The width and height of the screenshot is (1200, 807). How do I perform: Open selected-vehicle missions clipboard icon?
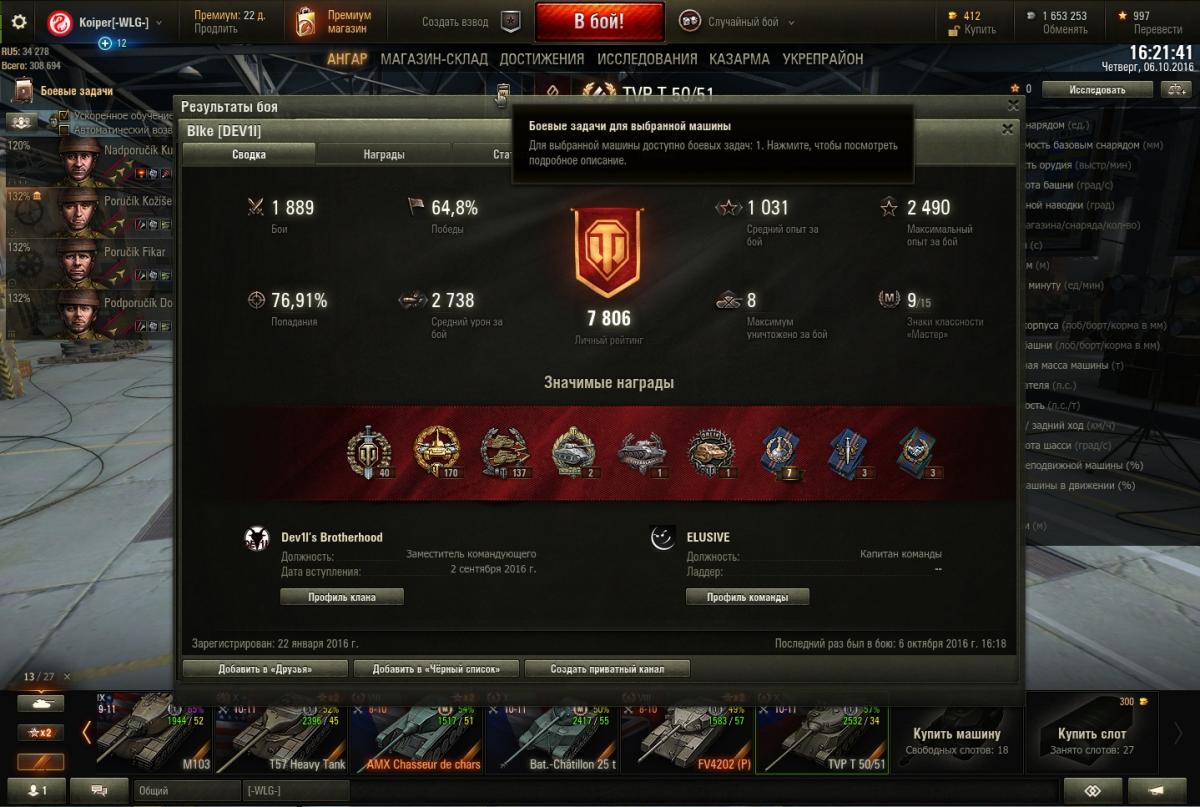(502, 95)
